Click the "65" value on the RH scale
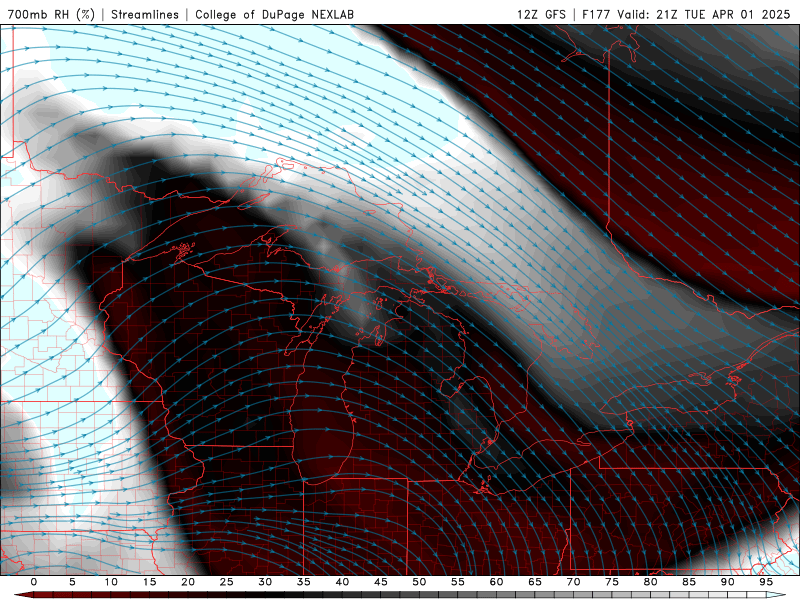Image resolution: width=800 pixels, height=600 pixels. coord(535,582)
